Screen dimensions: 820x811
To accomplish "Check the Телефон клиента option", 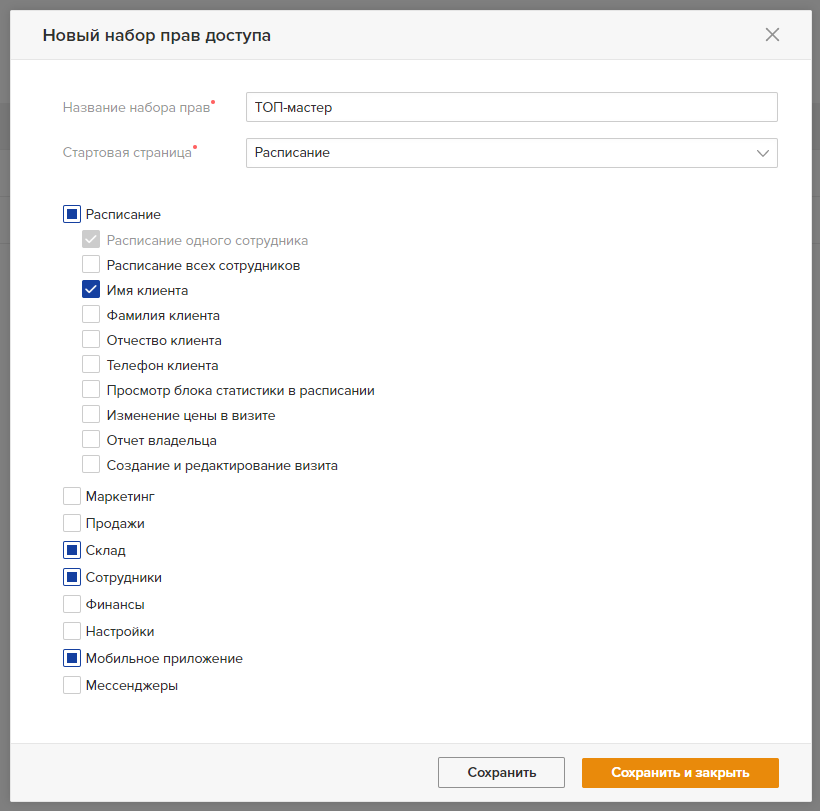I will (x=91, y=364).
